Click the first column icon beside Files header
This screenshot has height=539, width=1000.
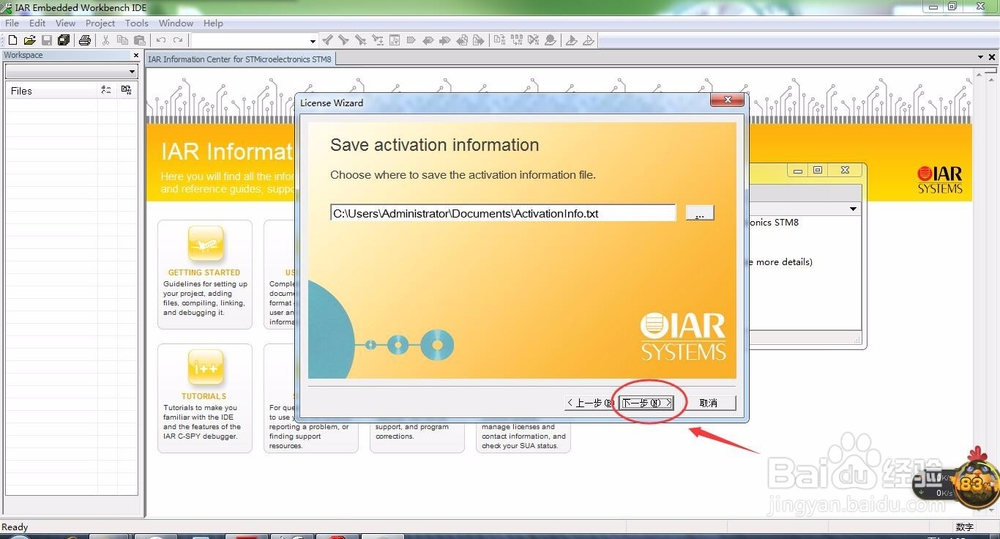tap(106, 91)
